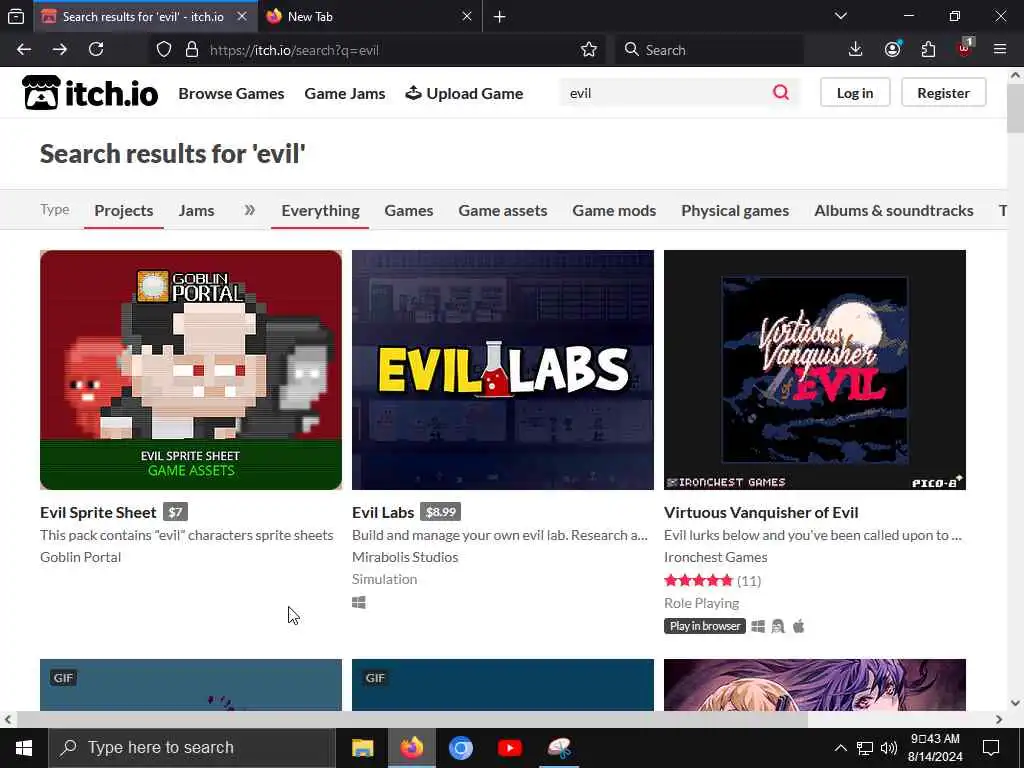The width and height of the screenshot is (1024, 768).
Task: Click the magnifier search icon on itch.io
Action: tap(781, 93)
